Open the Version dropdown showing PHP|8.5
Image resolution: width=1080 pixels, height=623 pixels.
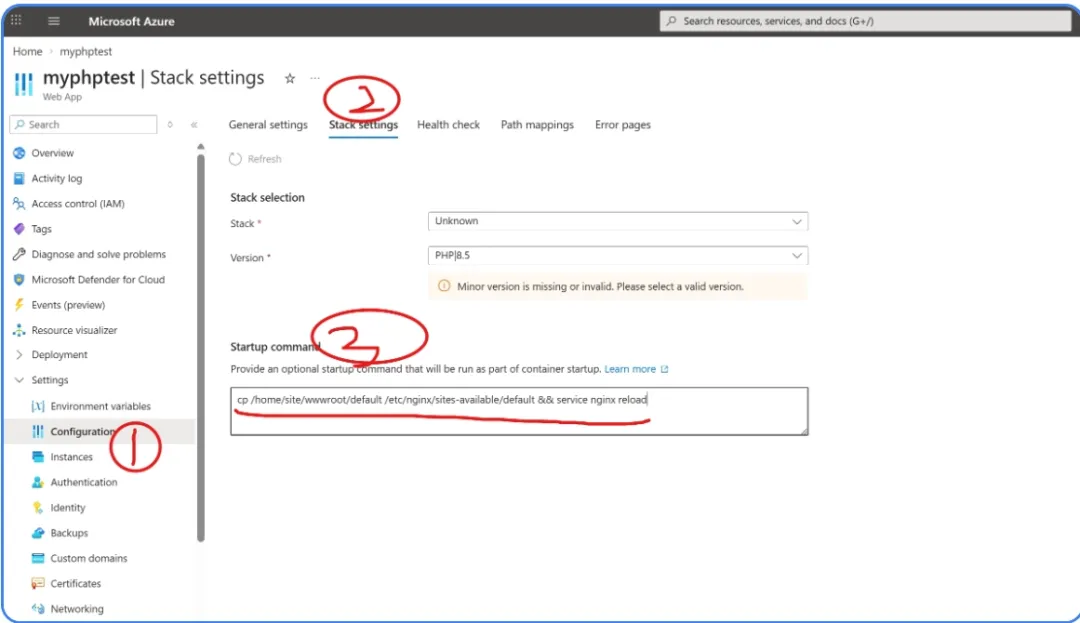pyautogui.click(x=618, y=255)
